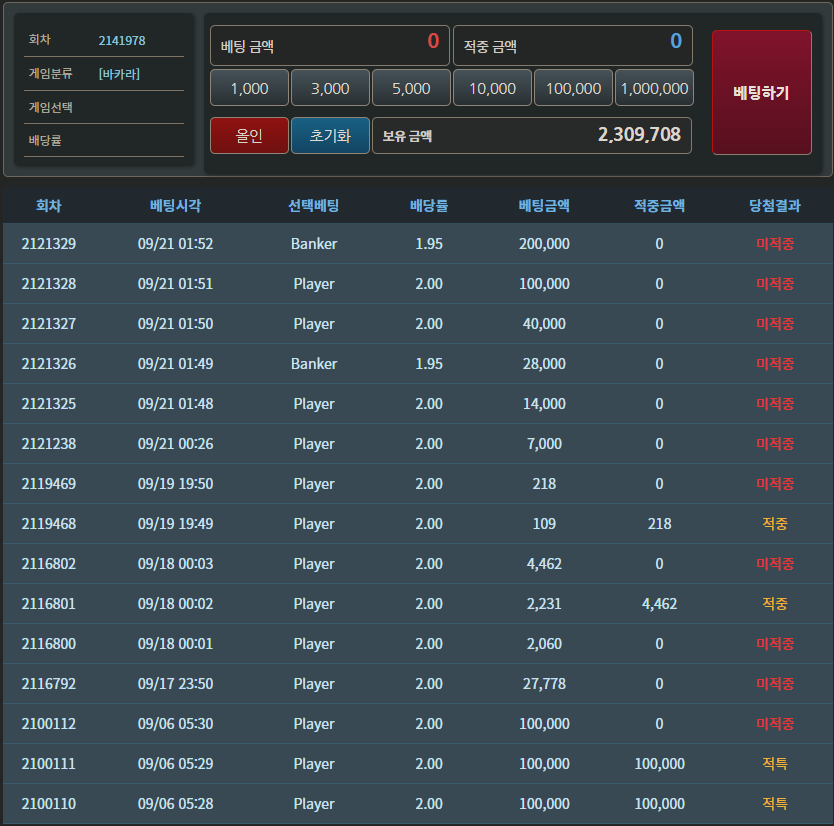Click the 당첨결과 column header
Screen dimensions: 834x826
(x=775, y=205)
